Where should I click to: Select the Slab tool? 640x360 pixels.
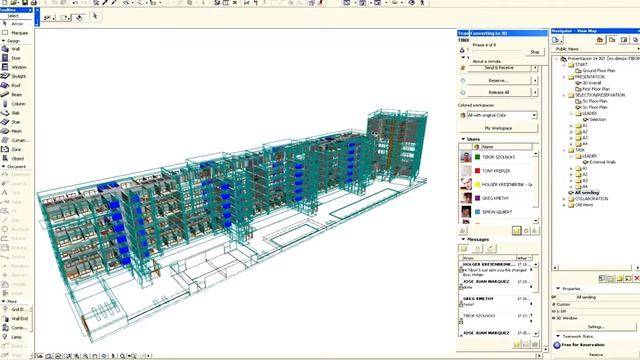click(16, 113)
